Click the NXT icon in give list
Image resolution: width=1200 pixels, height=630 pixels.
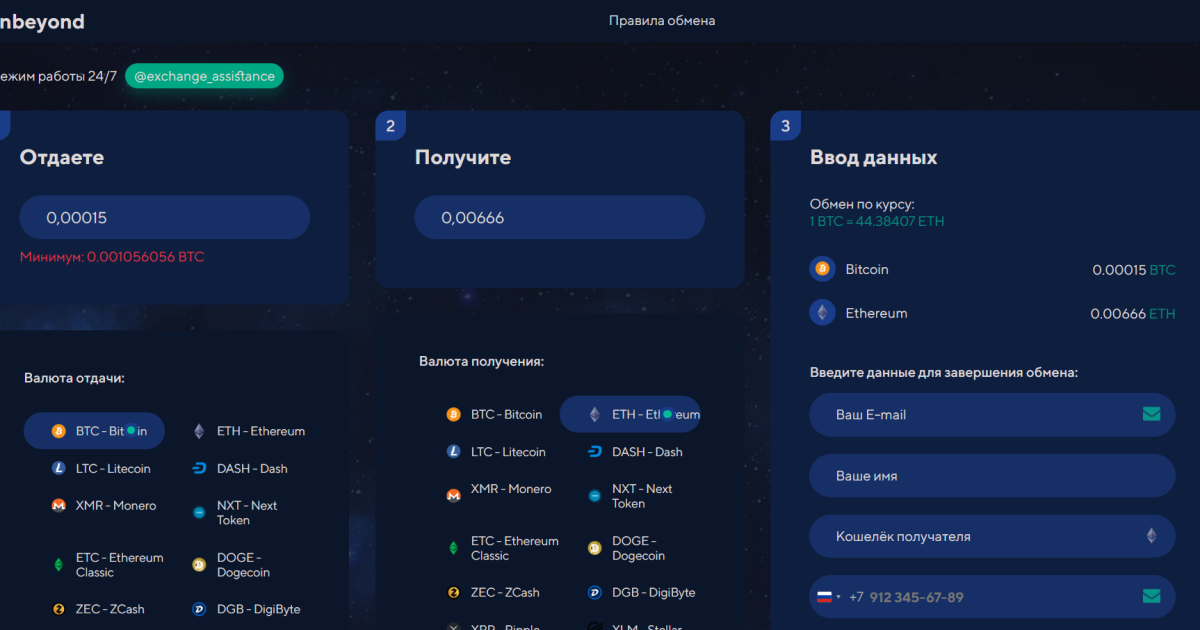(198, 513)
